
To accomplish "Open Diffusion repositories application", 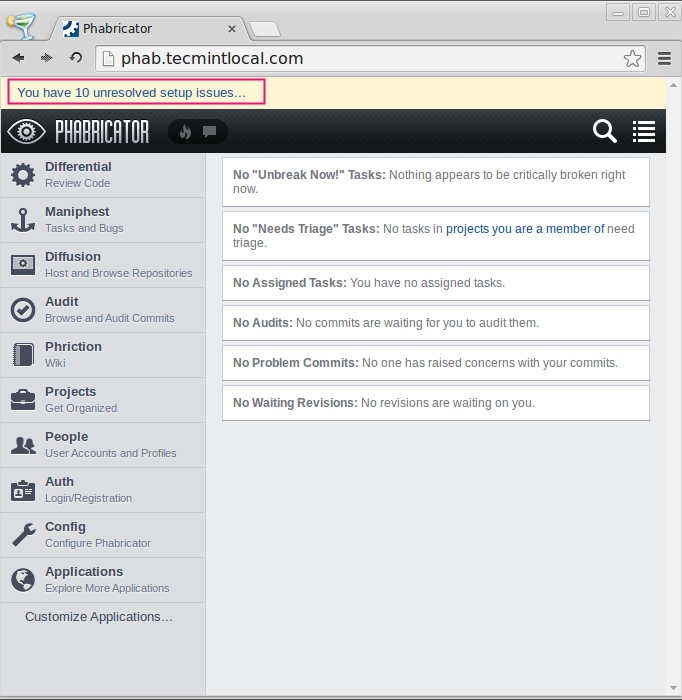I will pyautogui.click(x=103, y=265).
